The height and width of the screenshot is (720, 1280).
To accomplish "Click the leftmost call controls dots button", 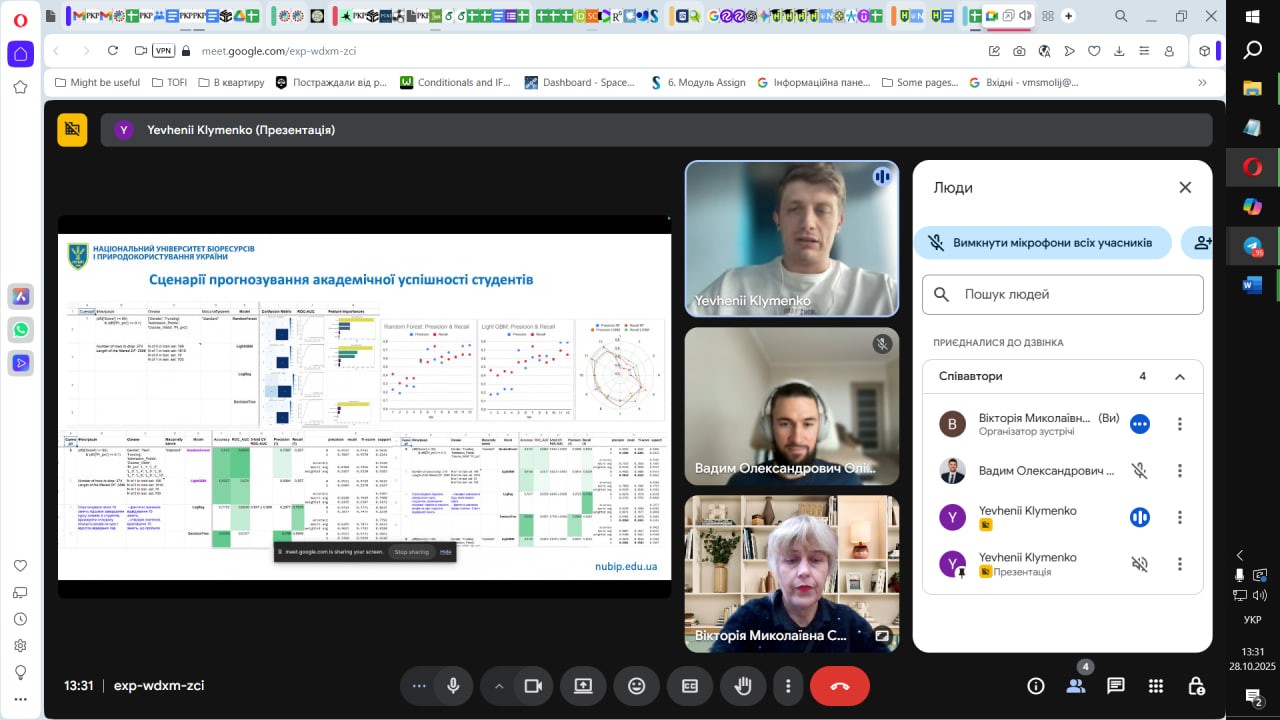I will pos(419,686).
